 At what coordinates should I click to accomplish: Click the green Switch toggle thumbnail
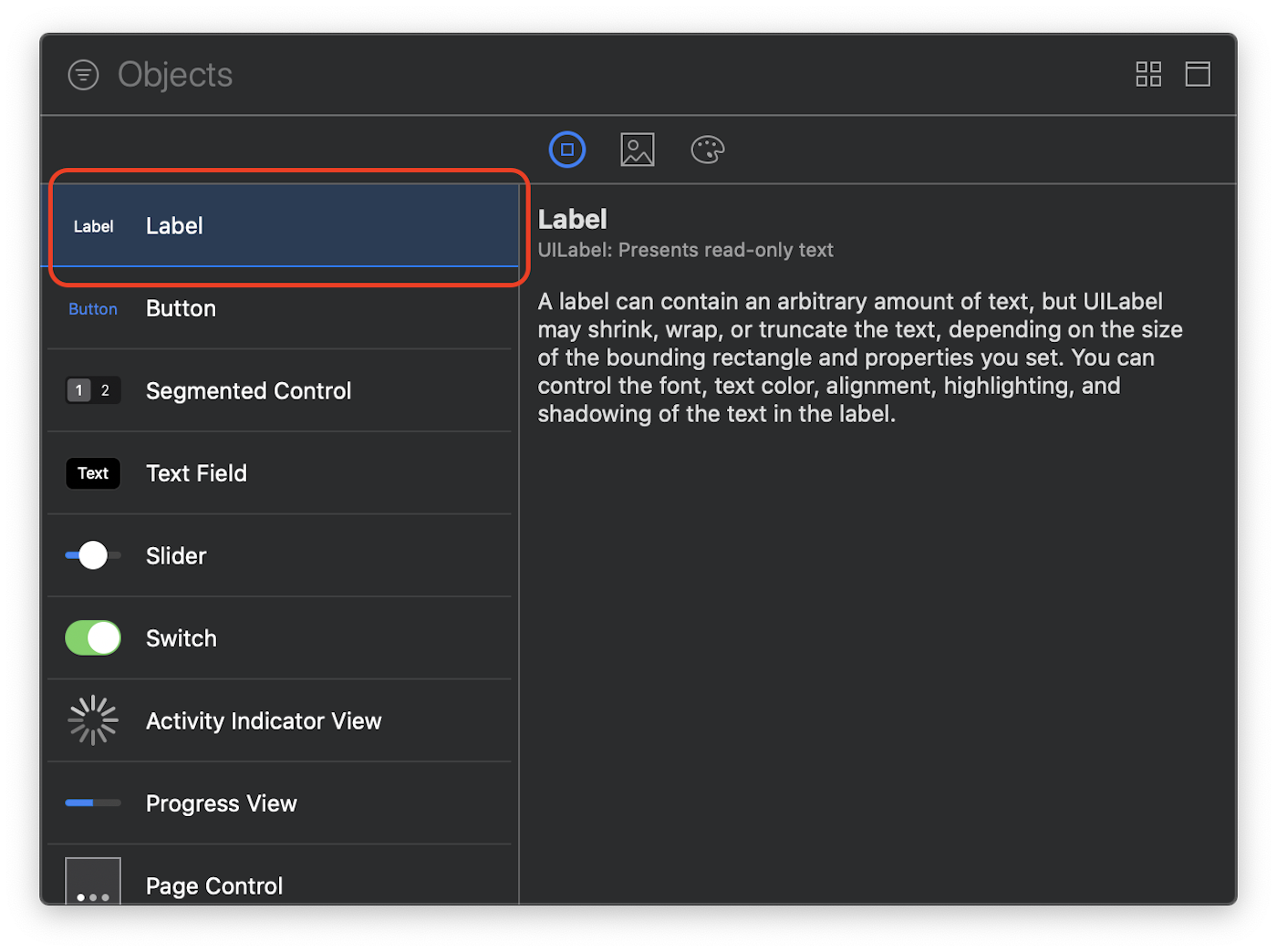click(x=93, y=638)
